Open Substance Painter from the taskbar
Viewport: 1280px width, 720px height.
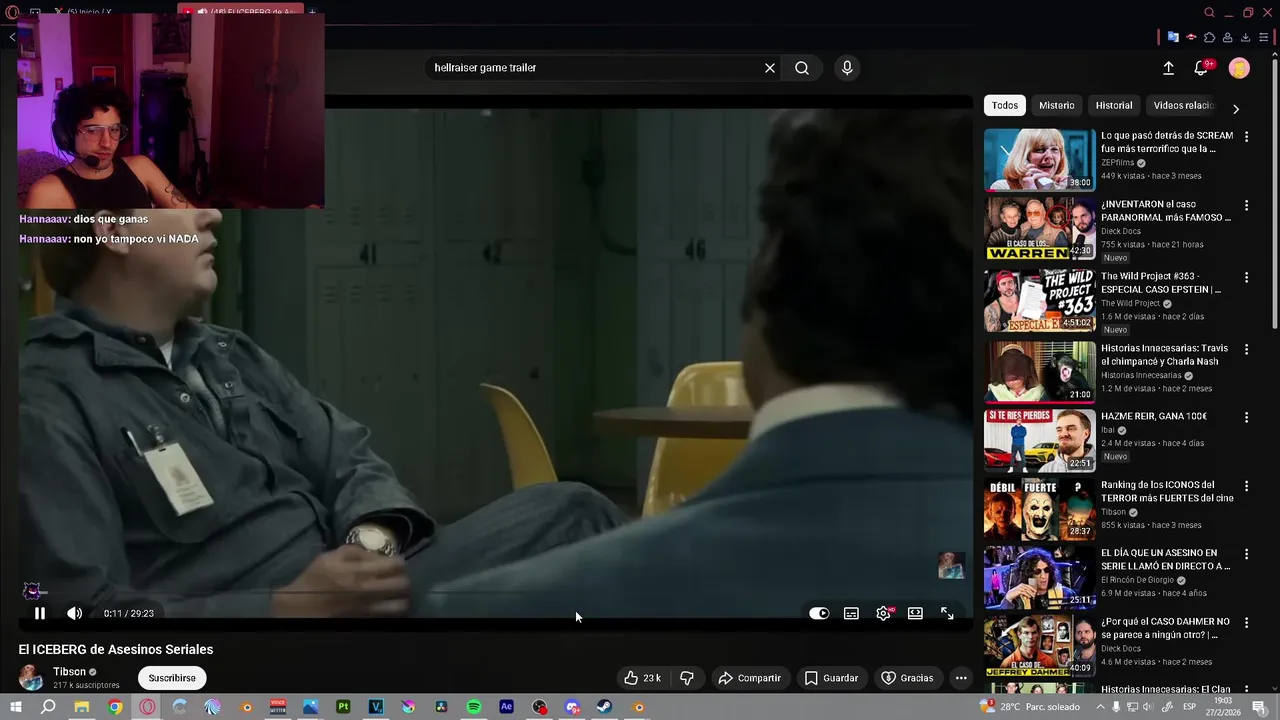[343, 707]
